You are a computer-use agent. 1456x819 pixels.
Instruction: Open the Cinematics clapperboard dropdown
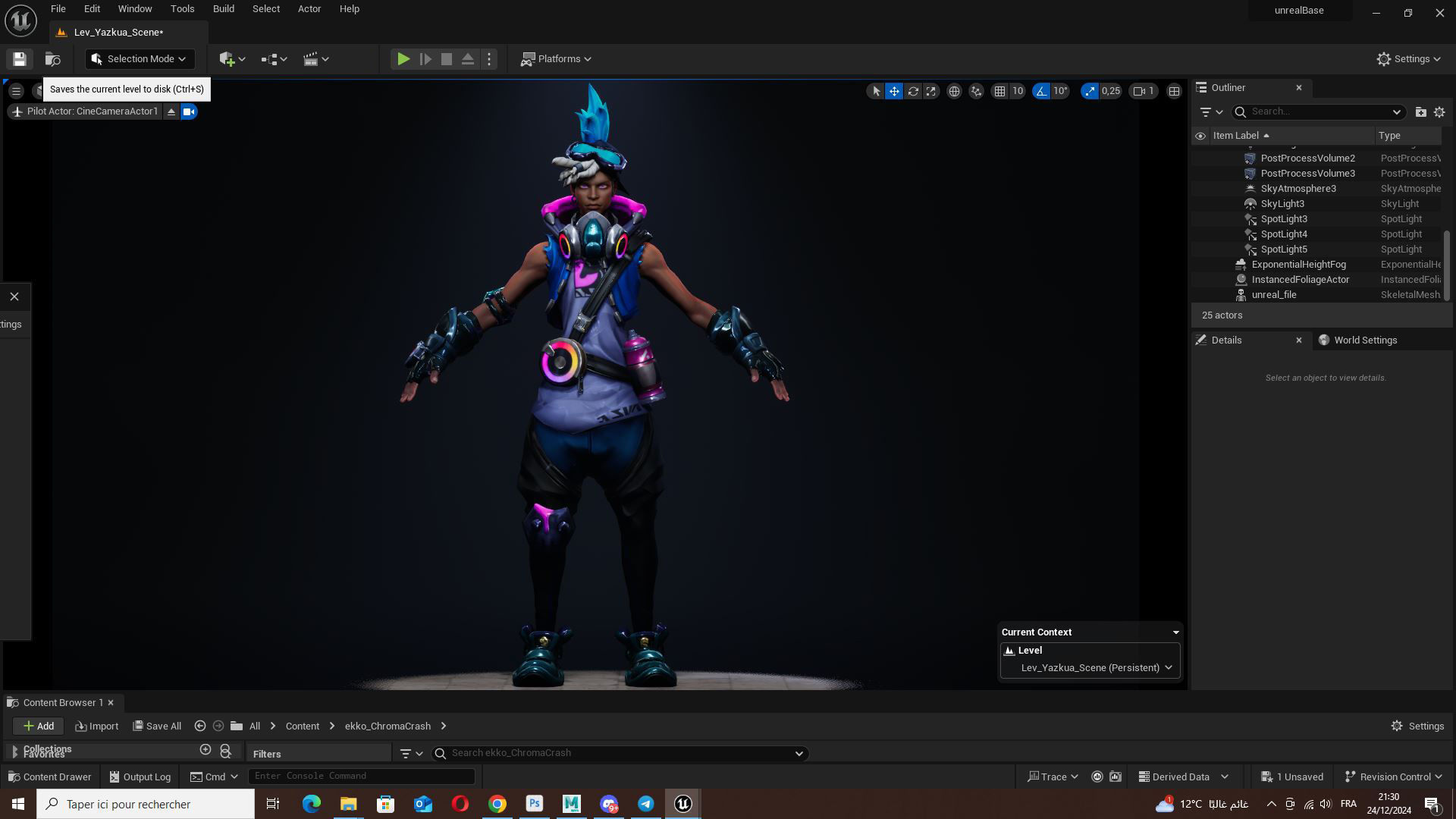tap(315, 59)
